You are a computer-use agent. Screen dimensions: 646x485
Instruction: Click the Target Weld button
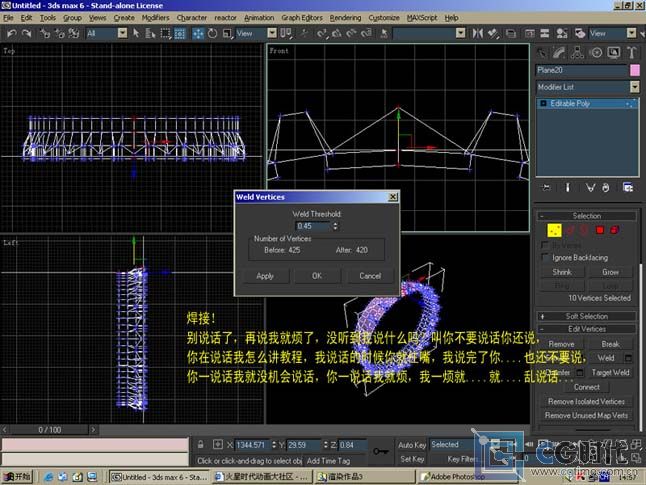point(610,373)
